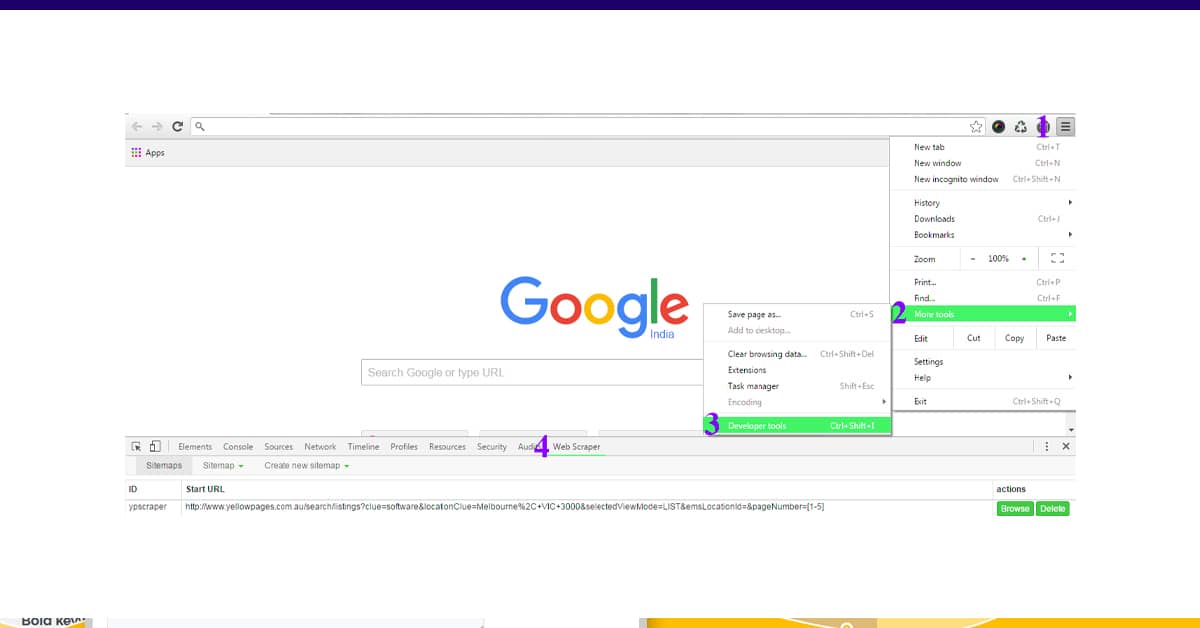Screen dimensions: 1200x628
Task: Open the Chrome hamburger menu icon
Action: [1066, 127]
